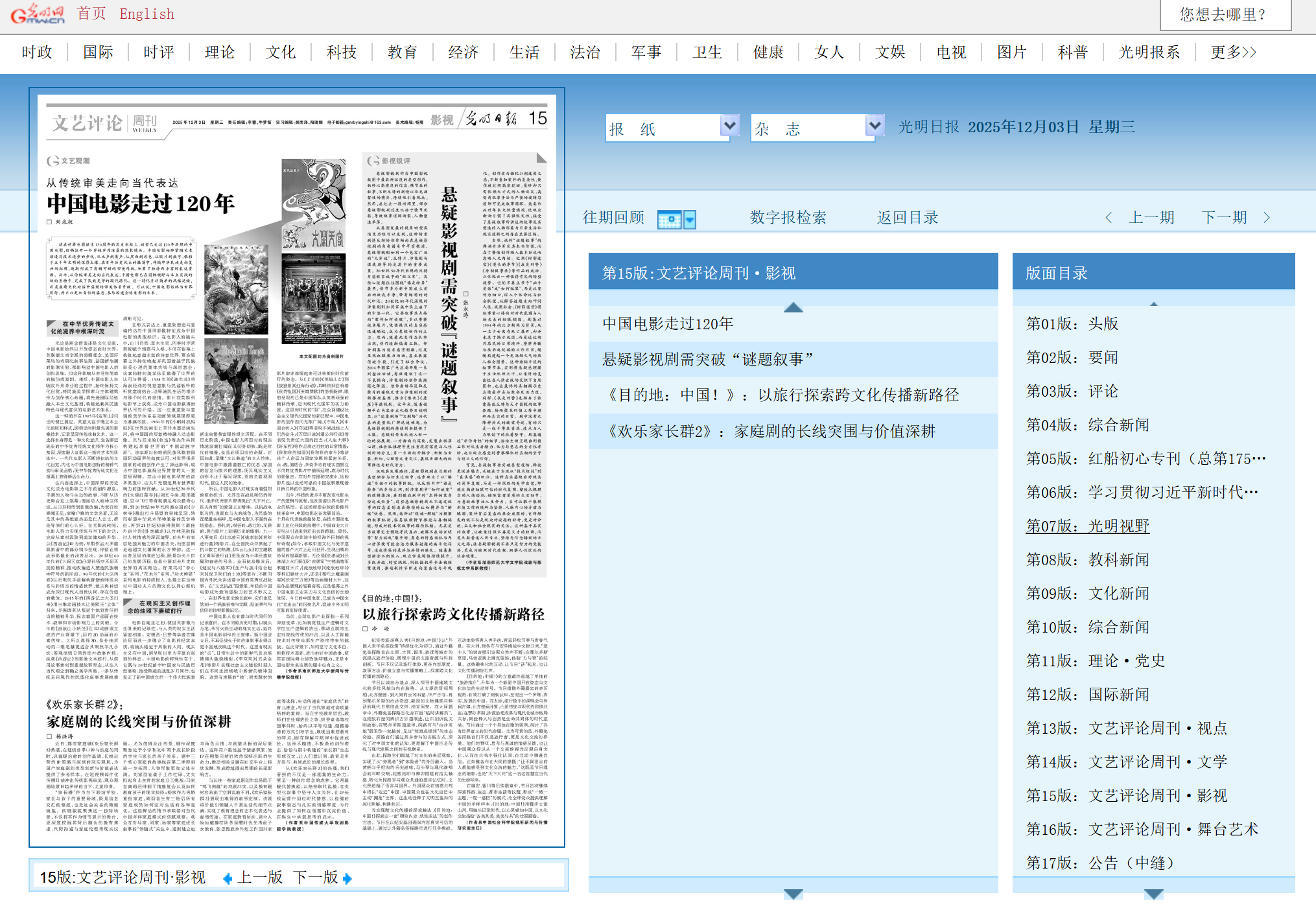1316x910 pixels.
Task: Switch to the 科技 section
Action: pyautogui.click(x=342, y=52)
